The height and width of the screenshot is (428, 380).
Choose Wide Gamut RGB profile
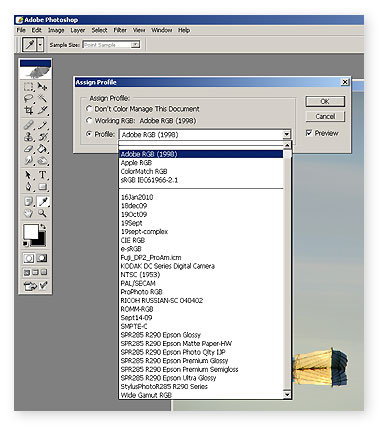click(x=201, y=395)
